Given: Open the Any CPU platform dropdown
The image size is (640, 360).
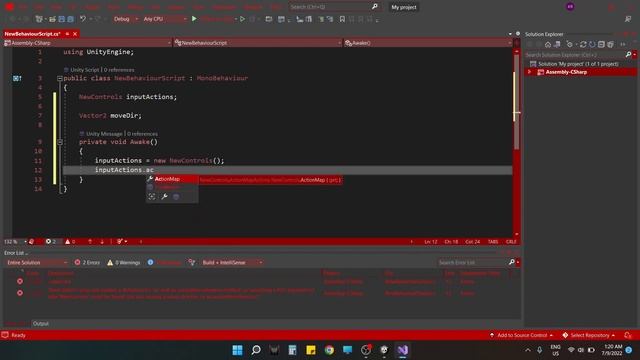Looking at the screenshot, I should click(165, 19).
